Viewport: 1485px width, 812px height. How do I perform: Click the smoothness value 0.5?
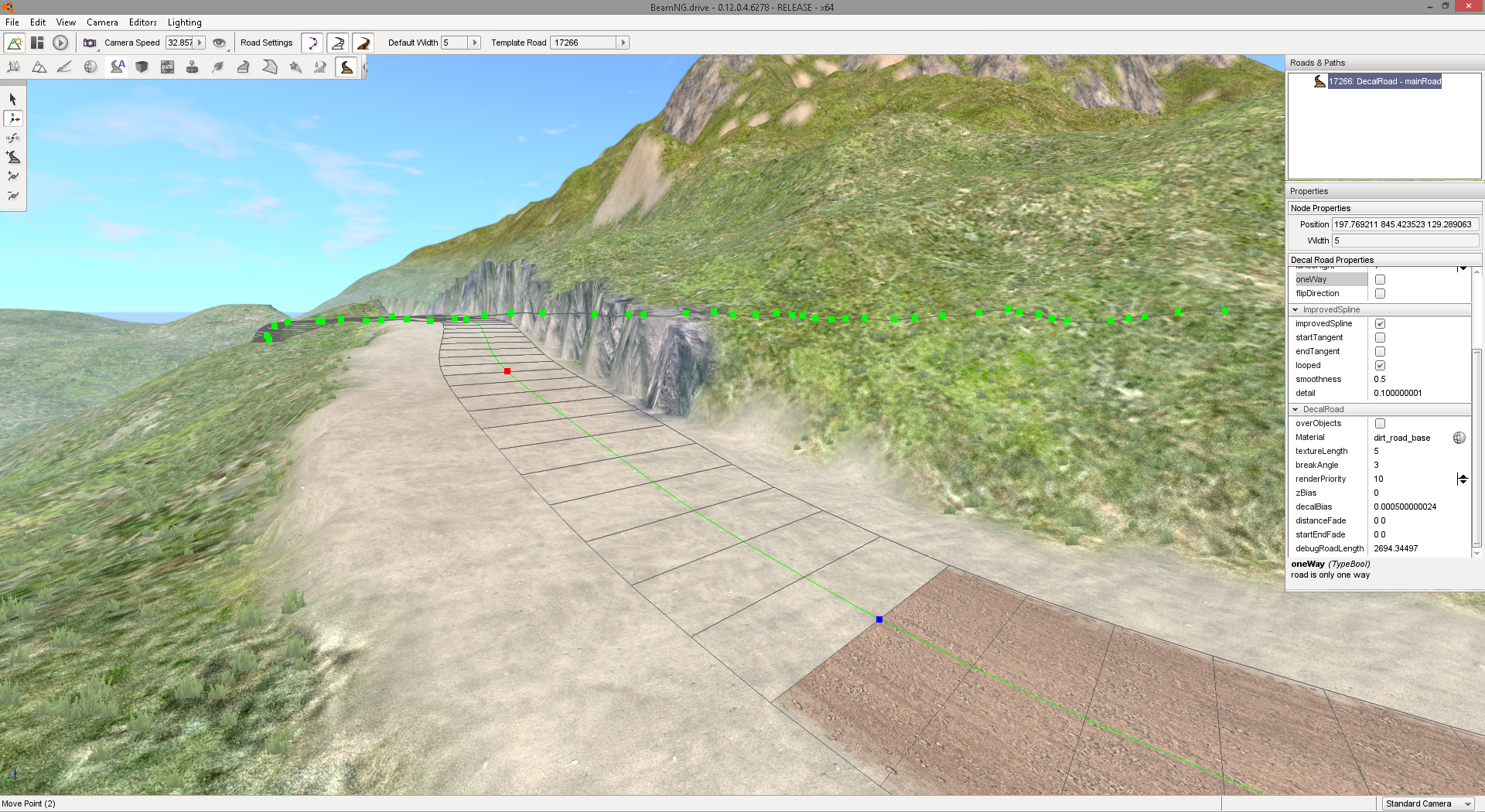[1380, 380]
